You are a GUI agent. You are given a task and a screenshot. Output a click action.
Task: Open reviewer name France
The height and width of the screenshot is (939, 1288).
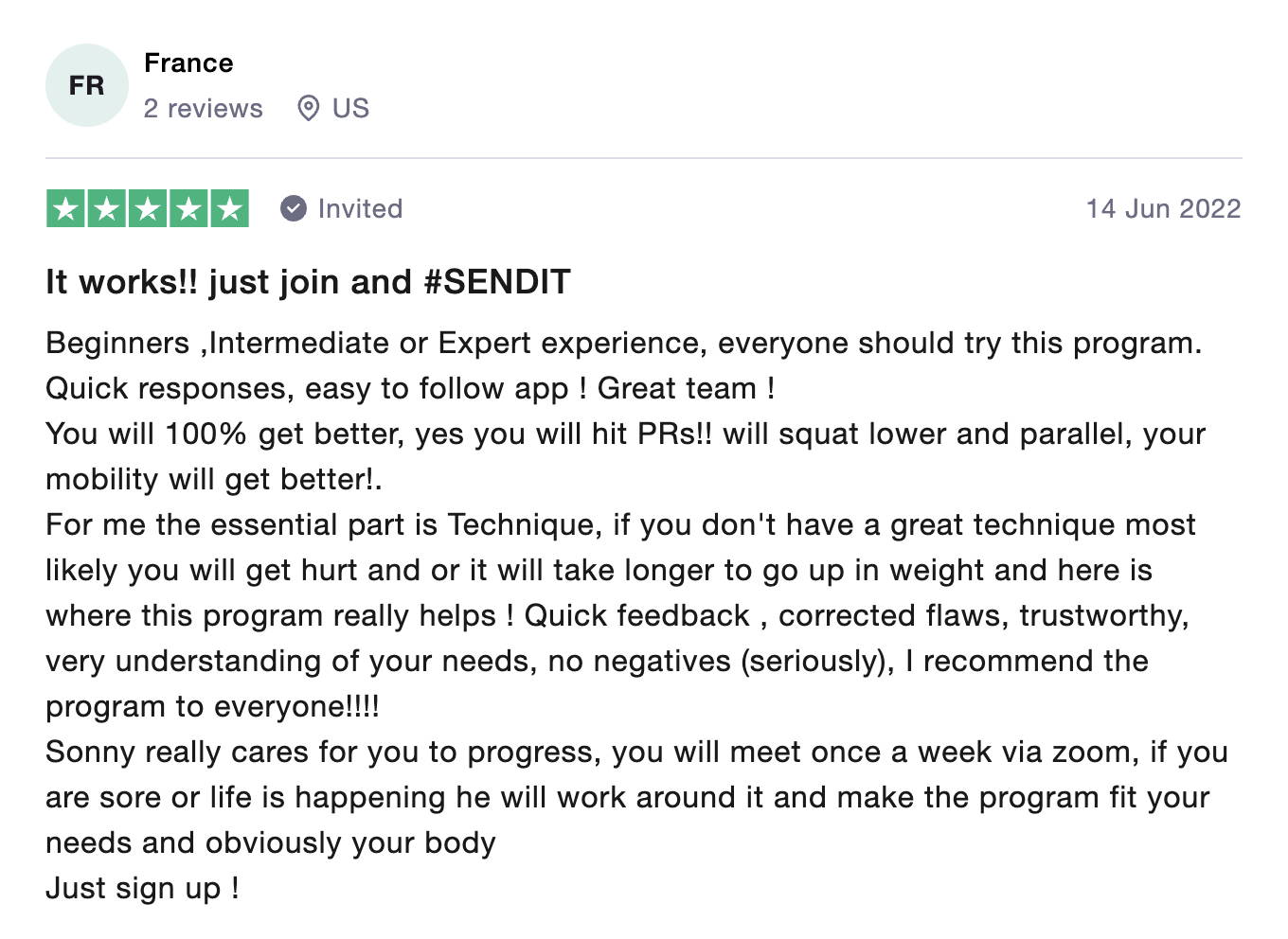pyautogui.click(x=188, y=63)
